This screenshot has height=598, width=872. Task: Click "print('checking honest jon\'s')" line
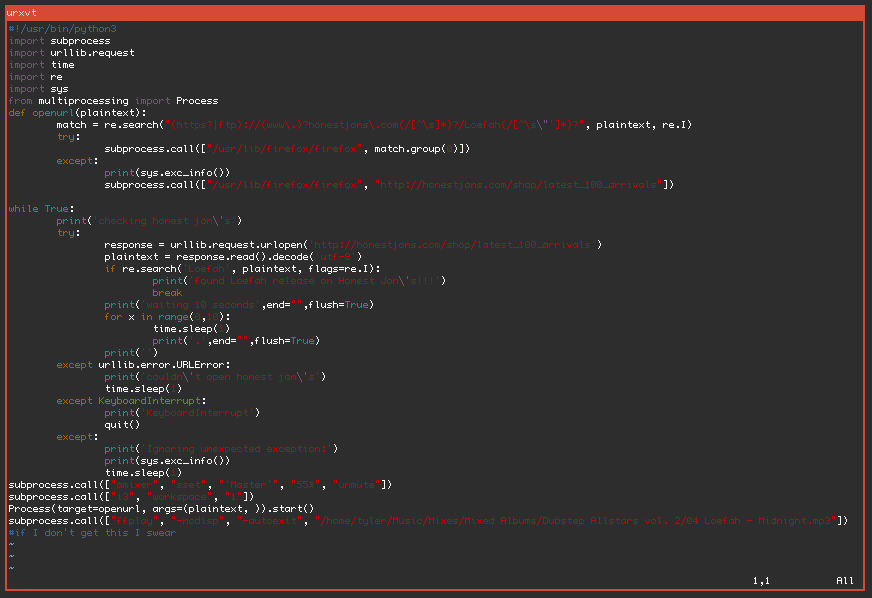[x=149, y=221]
